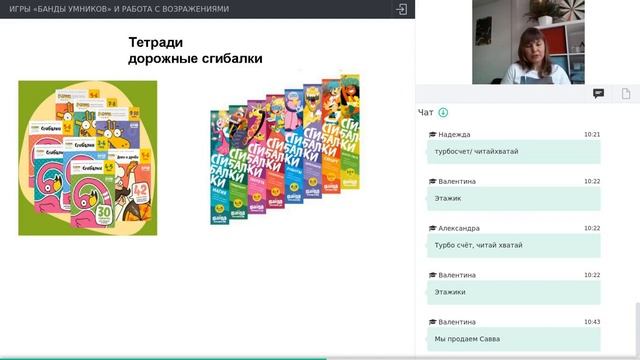Click the green progress bar at bottom

point(163,358)
